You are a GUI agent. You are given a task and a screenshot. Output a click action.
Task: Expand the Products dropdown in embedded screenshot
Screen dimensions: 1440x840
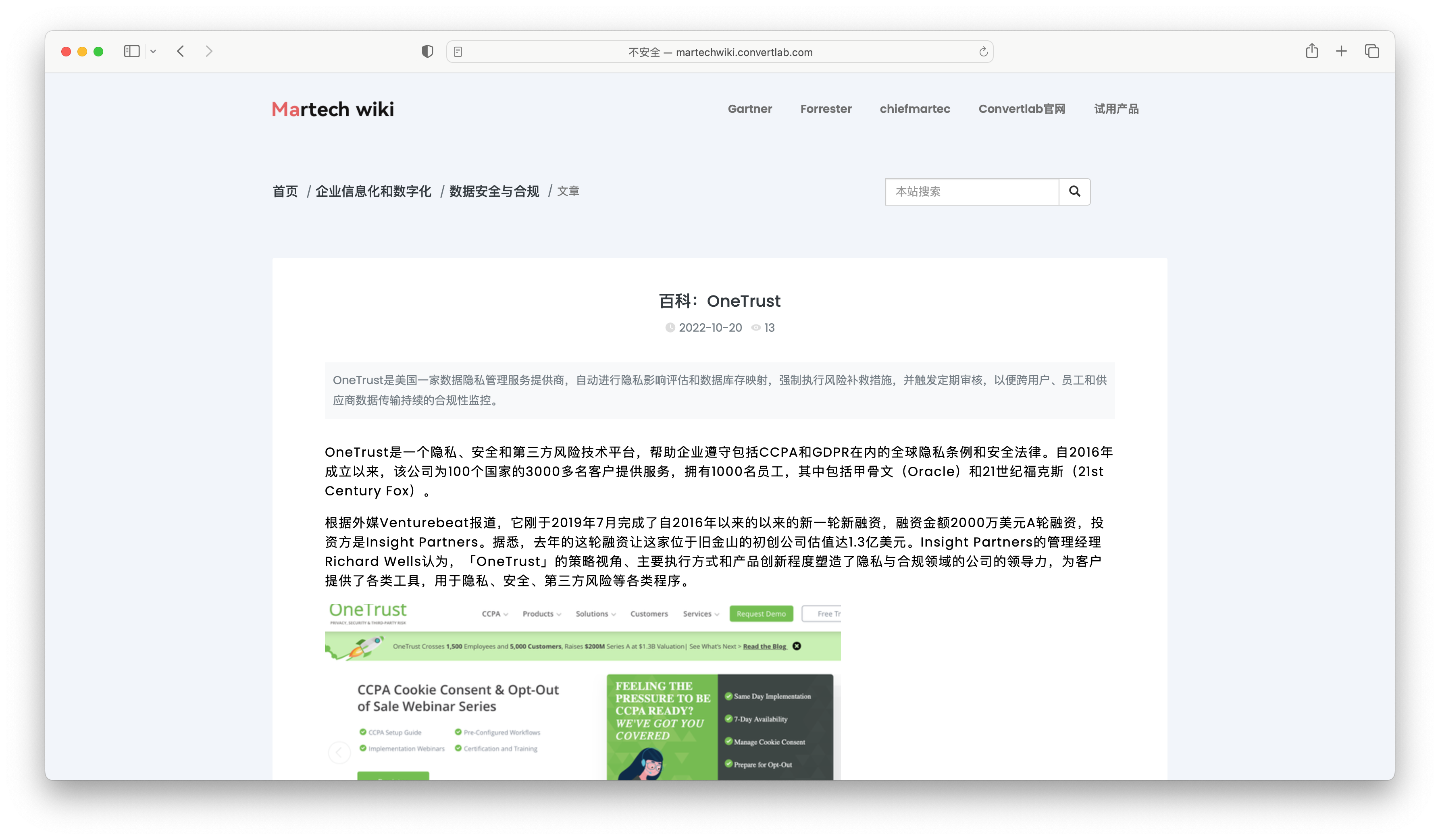tap(542, 614)
